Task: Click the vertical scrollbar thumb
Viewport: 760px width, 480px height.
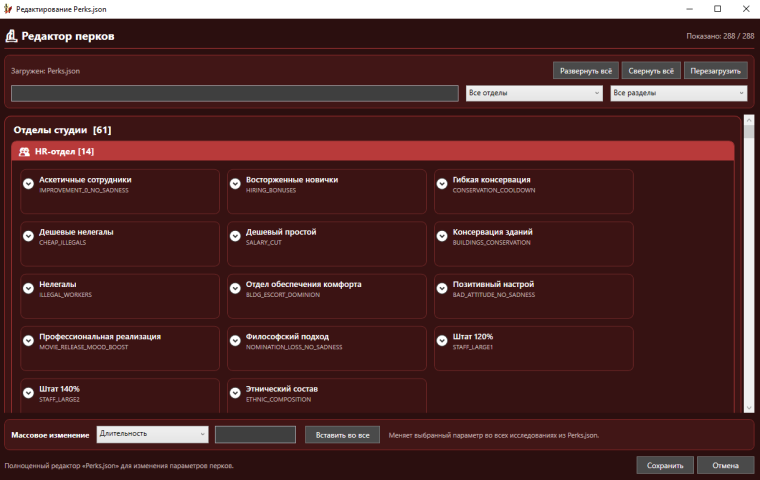Action: pos(749,131)
